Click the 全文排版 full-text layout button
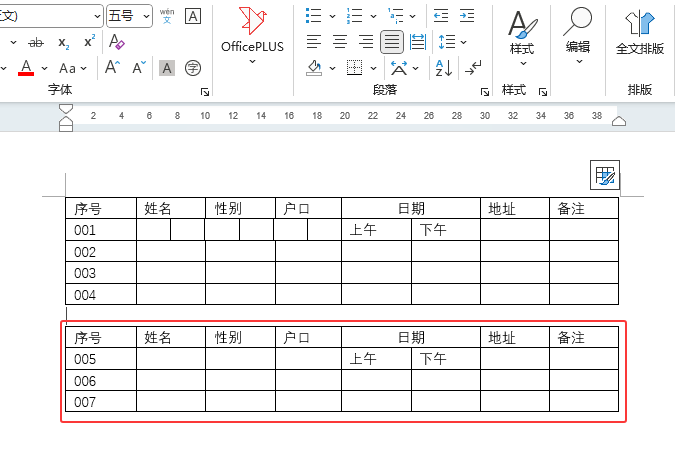 tap(640, 34)
